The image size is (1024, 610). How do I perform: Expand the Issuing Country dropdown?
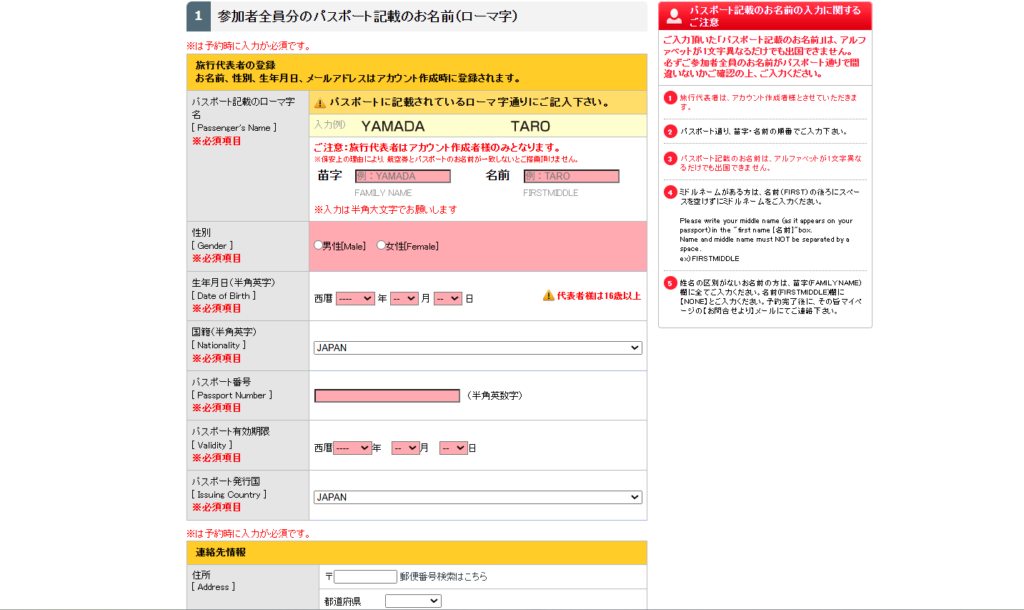477,497
